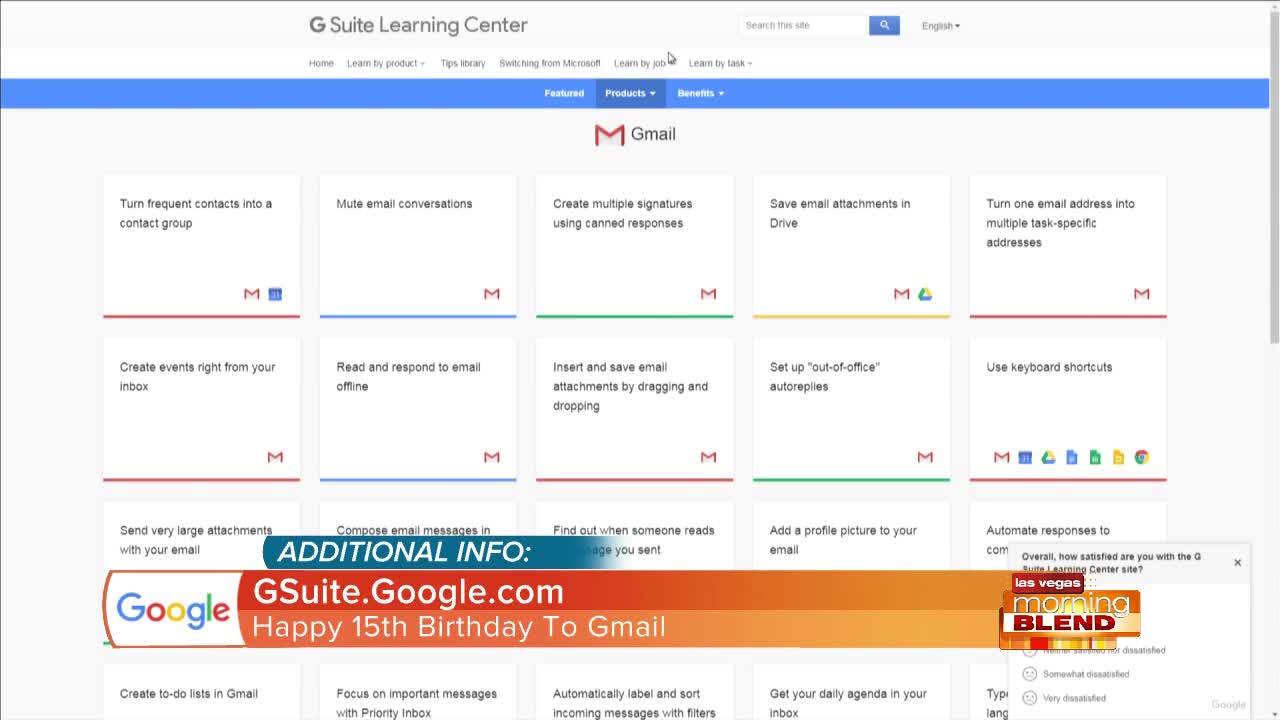1280x720 pixels.
Task: Click Gmail icon on Save attachments card
Action: (x=902, y=294)
